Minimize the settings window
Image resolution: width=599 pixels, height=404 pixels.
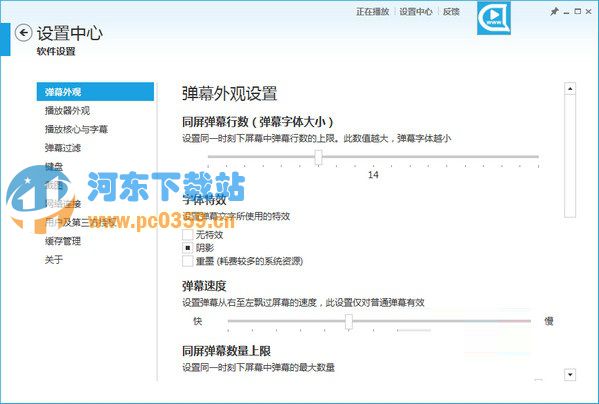pos(567,12)
